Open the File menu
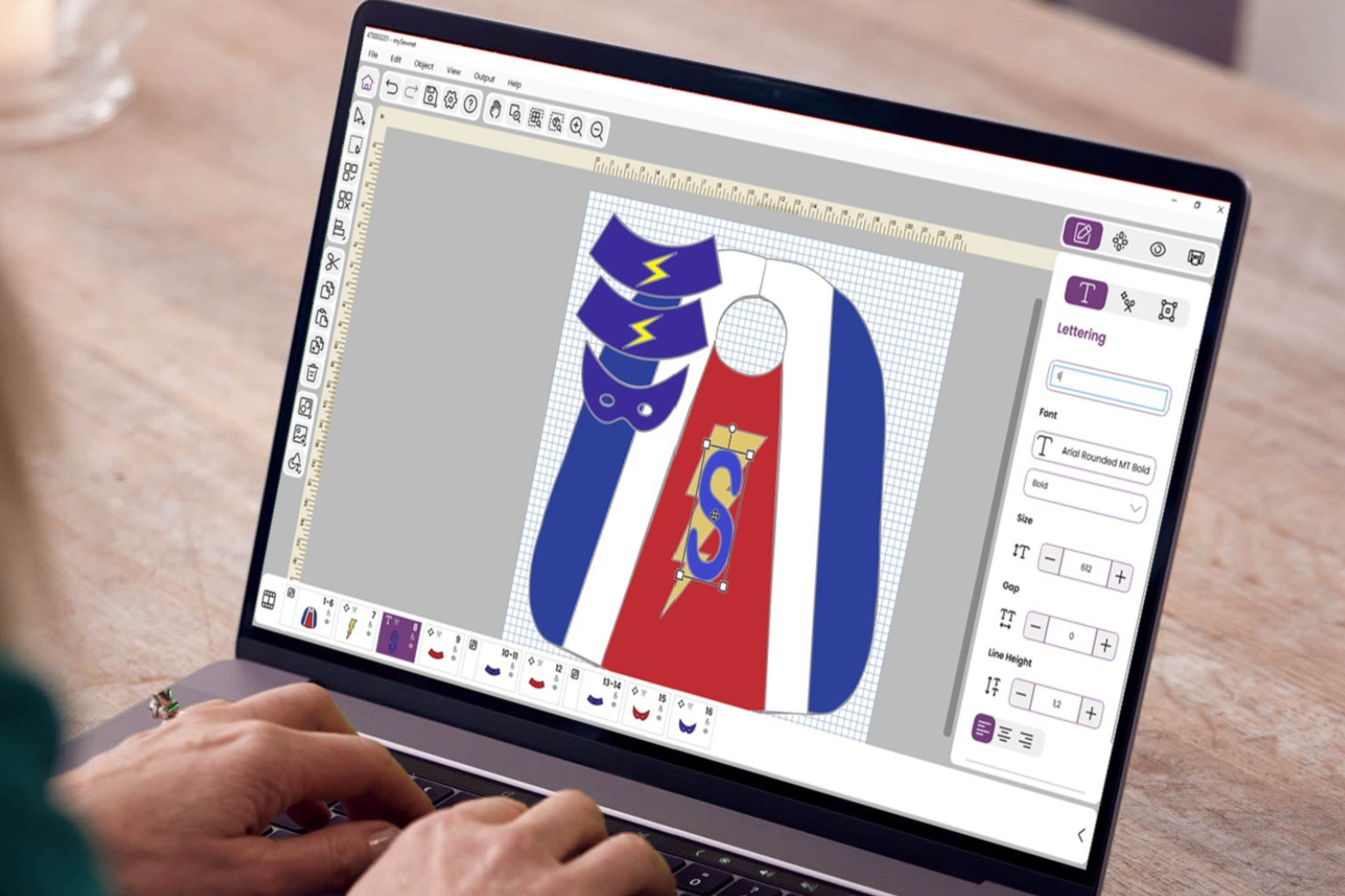Image resolution: width=1345 pixels, height=896 pixels. click(x=374, y=54)
